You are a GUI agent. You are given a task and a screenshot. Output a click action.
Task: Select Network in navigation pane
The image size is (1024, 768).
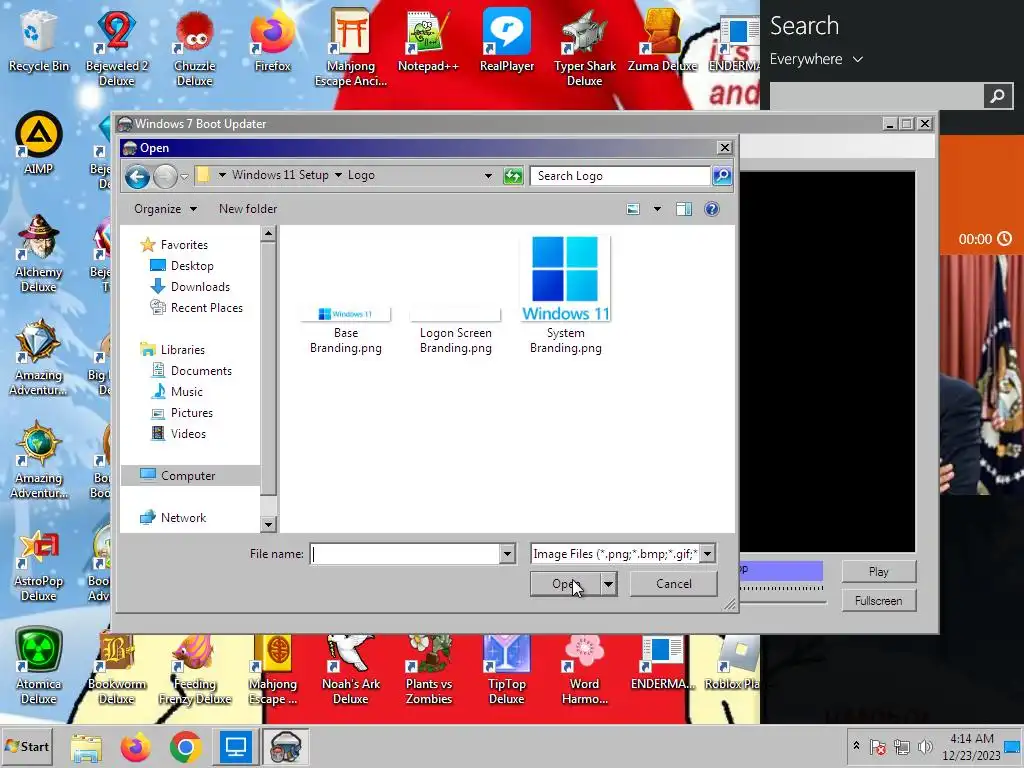click(183, 518)
